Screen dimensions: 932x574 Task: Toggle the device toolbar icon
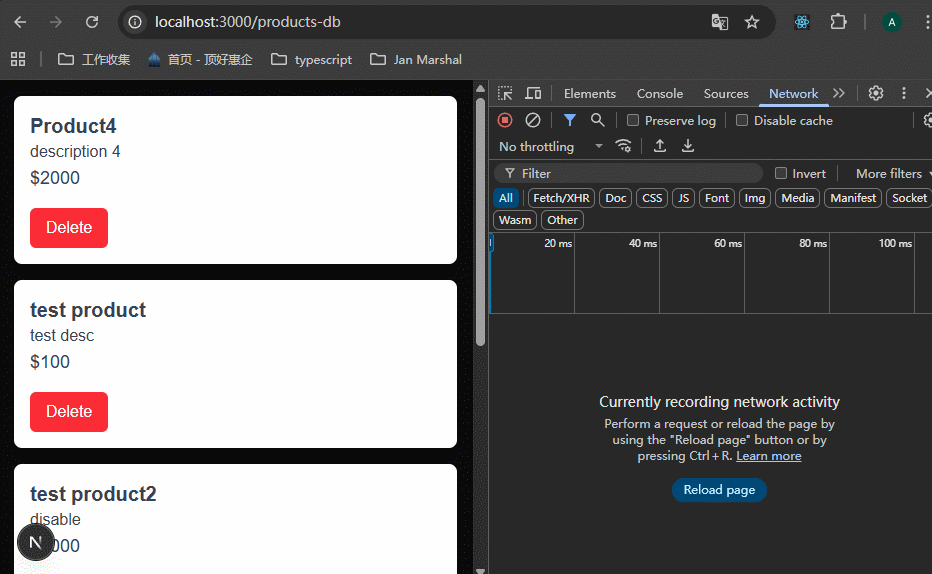point(533,93)
